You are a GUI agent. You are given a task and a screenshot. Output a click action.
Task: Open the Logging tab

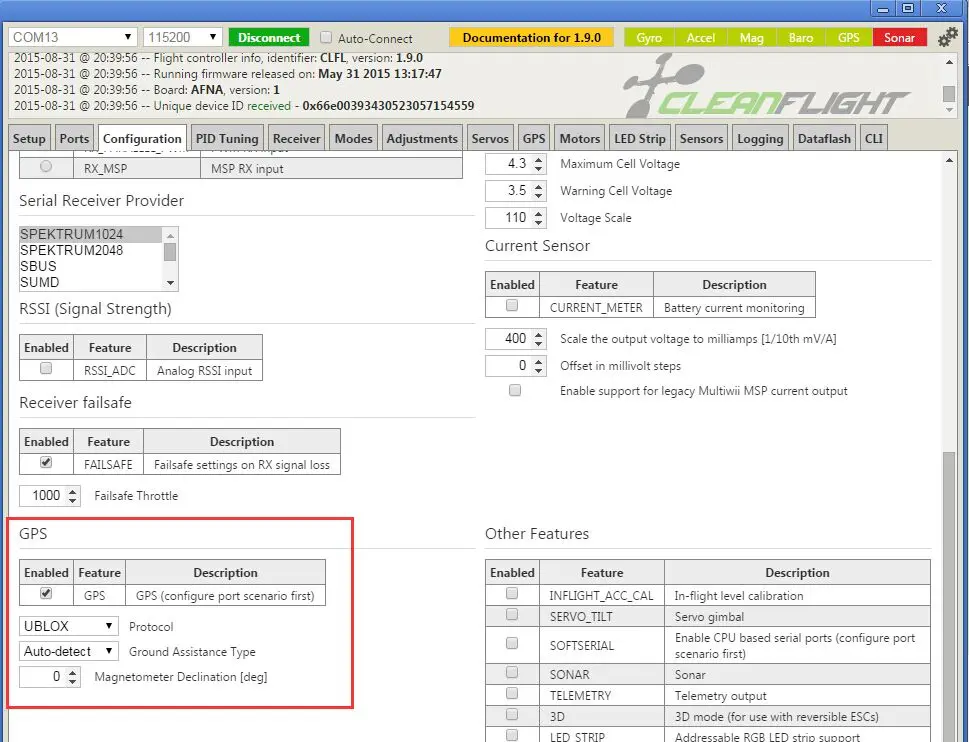coord(760,138)
